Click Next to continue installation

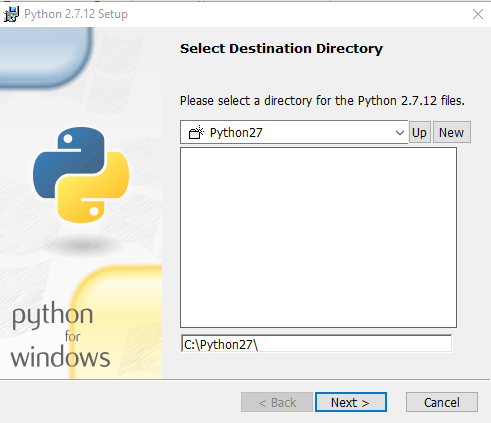[351, 402]
